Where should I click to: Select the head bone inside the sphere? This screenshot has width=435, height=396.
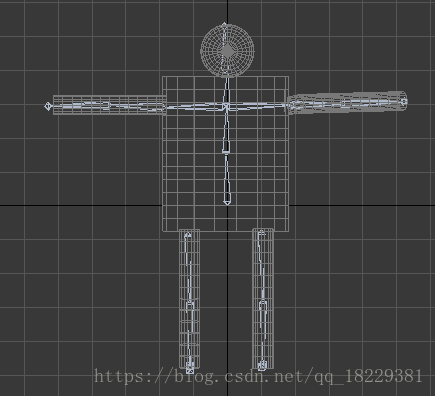[224, 49]
